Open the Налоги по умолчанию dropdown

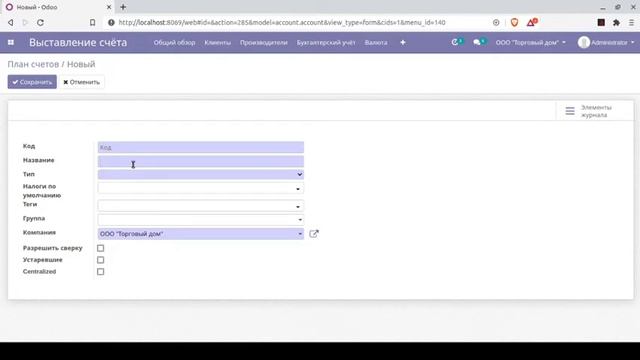201,189
